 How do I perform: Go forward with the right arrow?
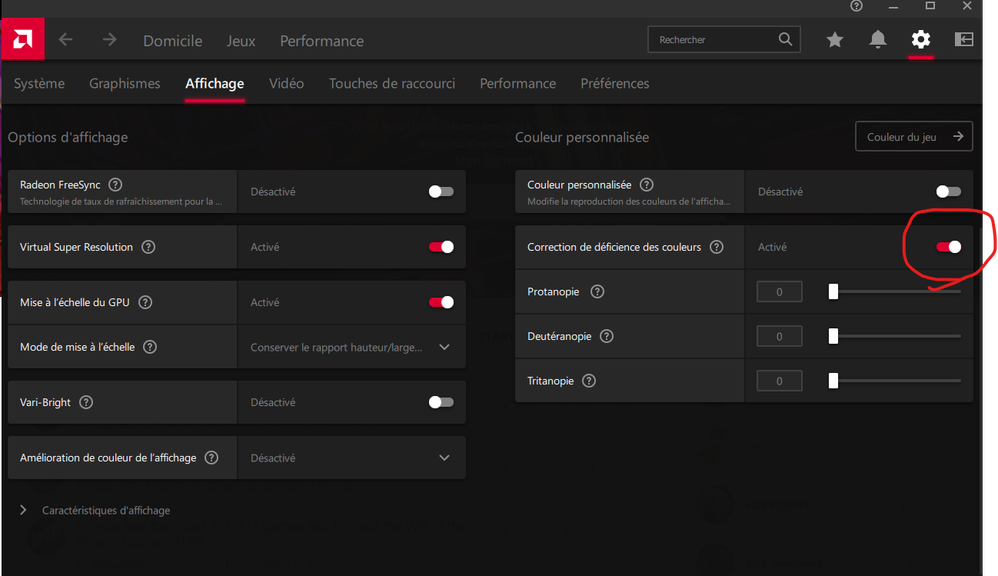[109, 40]
